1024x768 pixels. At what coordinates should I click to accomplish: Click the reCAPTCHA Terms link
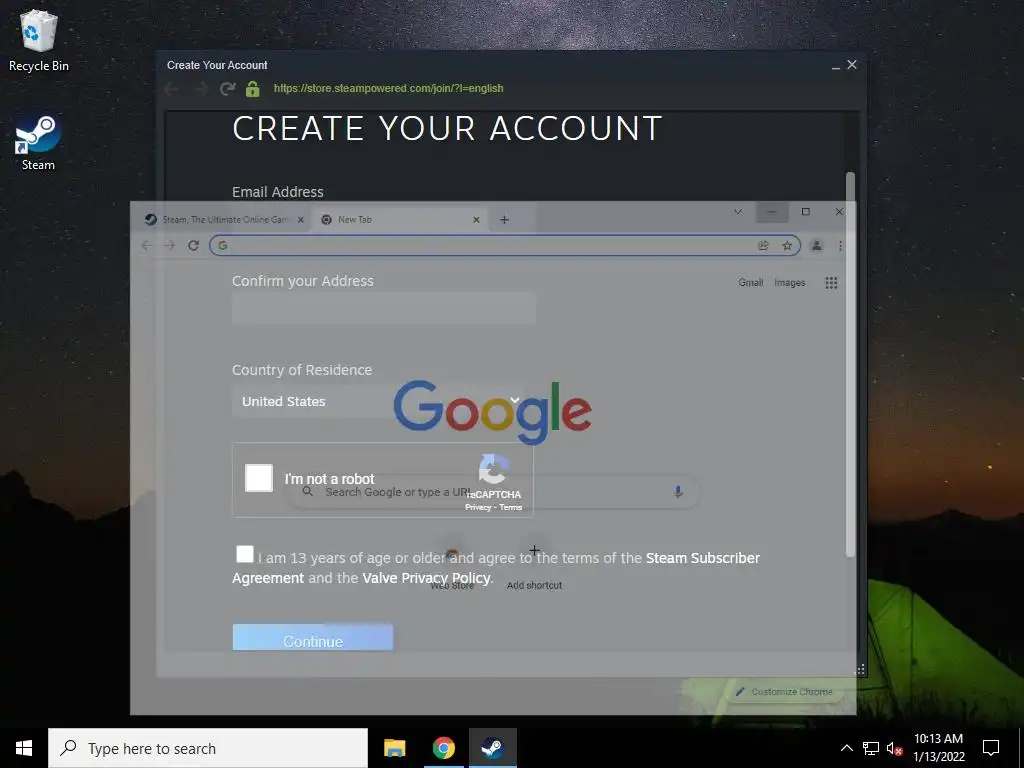pyautogui.click(x=511, y=507)
